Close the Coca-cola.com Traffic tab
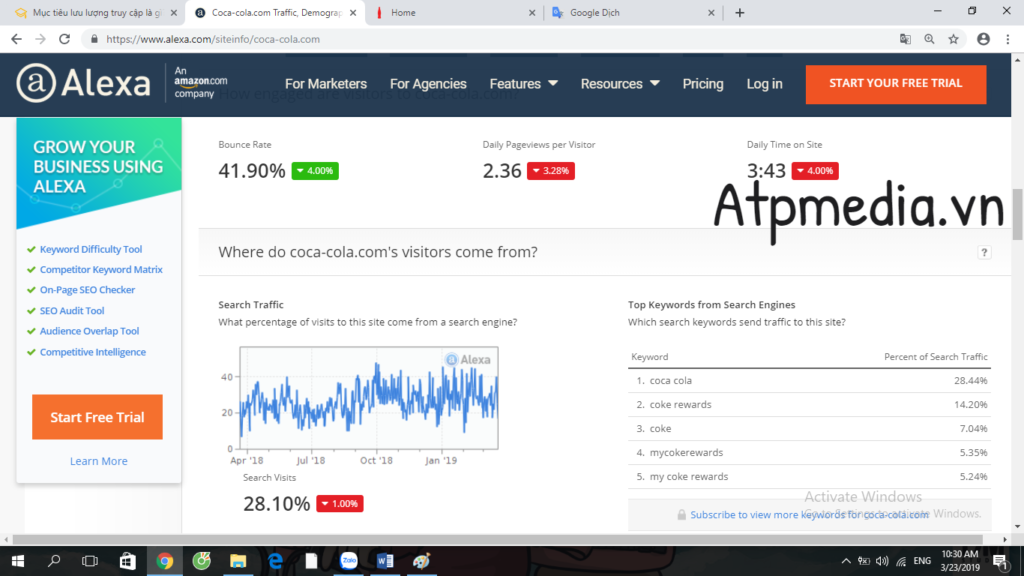The image size is (1024, 576). (x=353, y=12)
